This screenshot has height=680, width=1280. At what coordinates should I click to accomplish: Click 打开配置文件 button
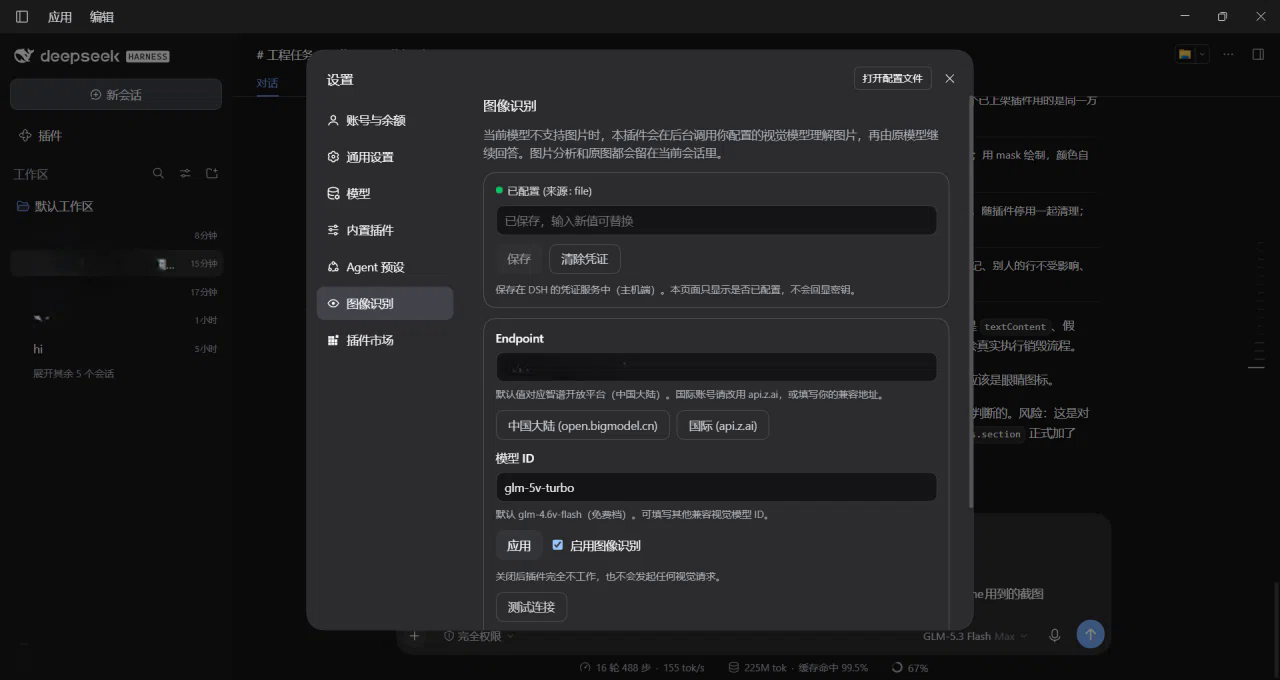892,78
